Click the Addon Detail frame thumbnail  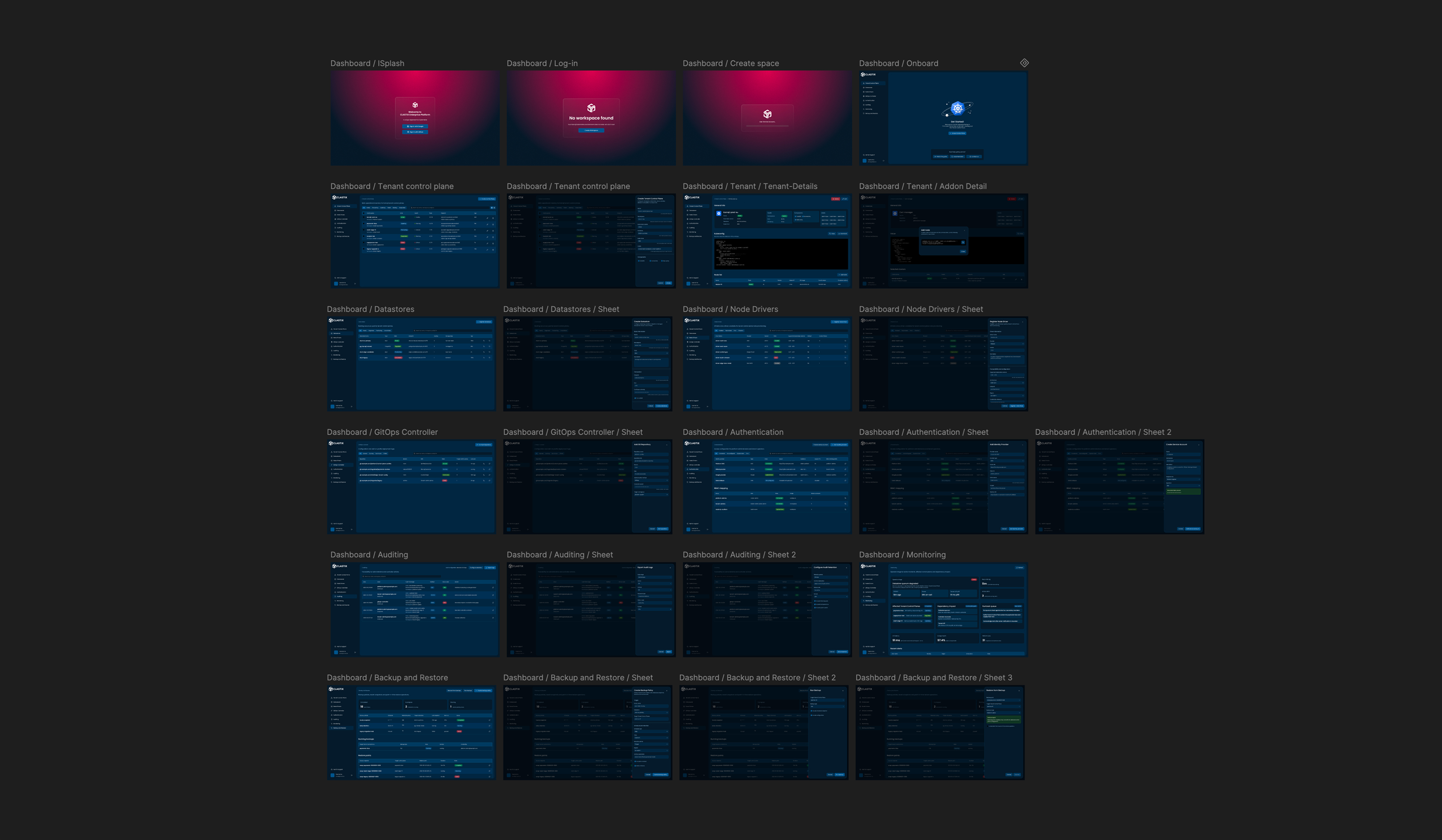tap(943, 241)
